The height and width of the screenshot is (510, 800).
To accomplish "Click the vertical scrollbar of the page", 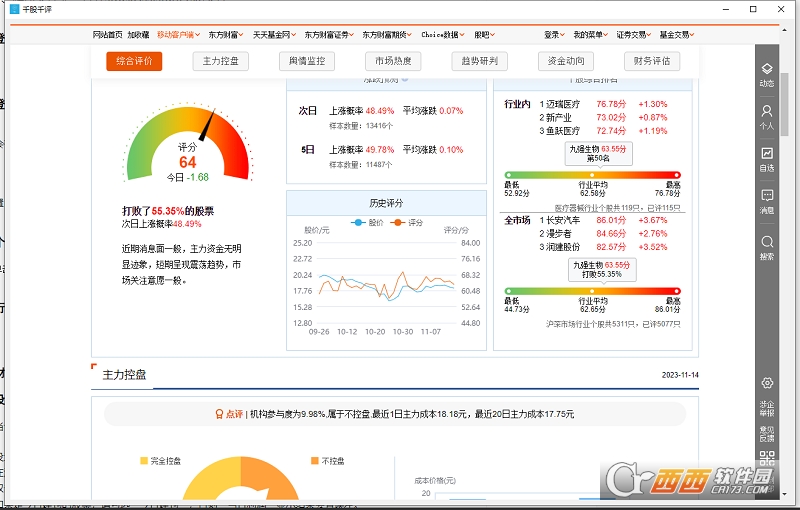I will click(784, 105).
